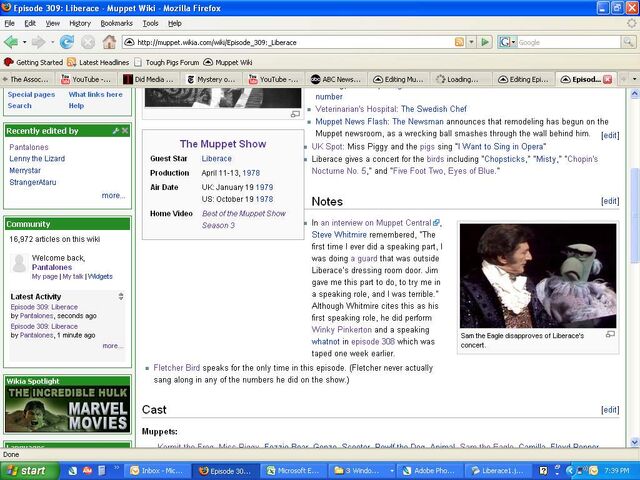640x480 pixels.
Task: Open Lenny the Lizard user link
Action: (37, 158)
